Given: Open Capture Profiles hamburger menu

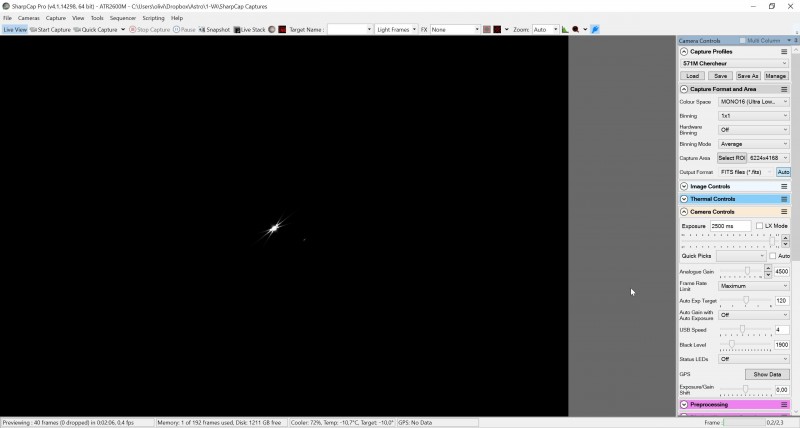Looking at the screenshot, I should [784, 52].
